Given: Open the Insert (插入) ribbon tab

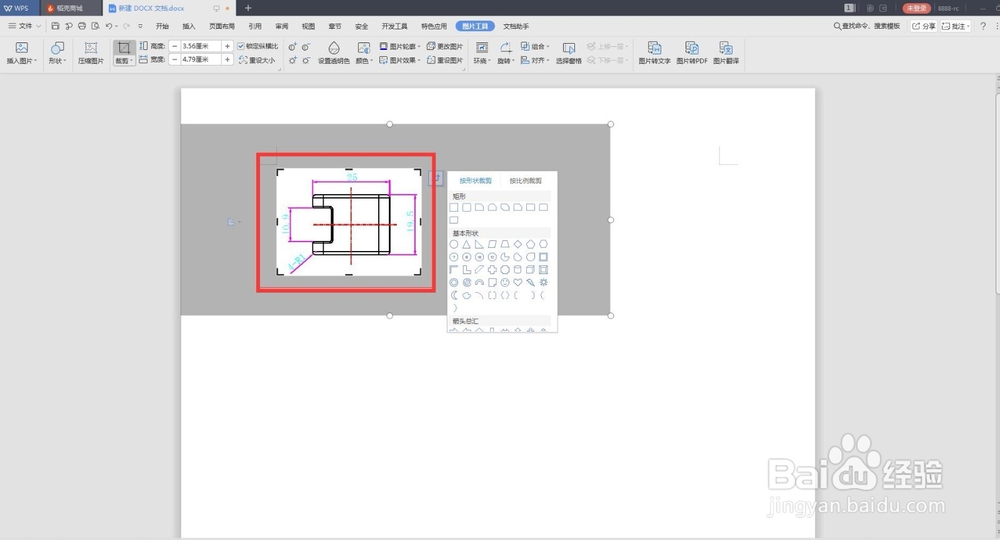Looking at the screenshot, I should (189, 26).
